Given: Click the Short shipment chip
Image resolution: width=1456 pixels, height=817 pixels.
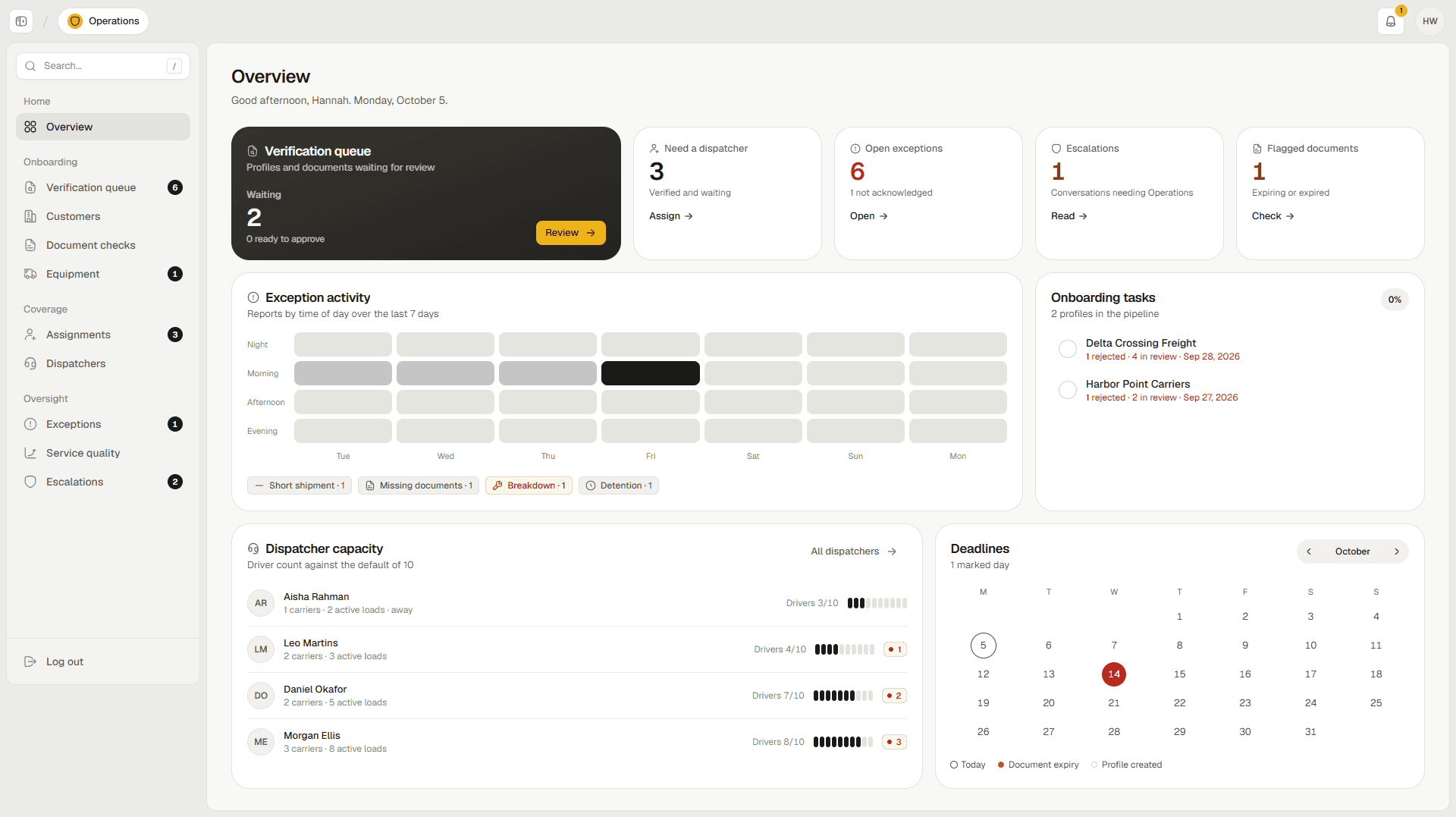Looking at the screenshot, I should (300, 485).
